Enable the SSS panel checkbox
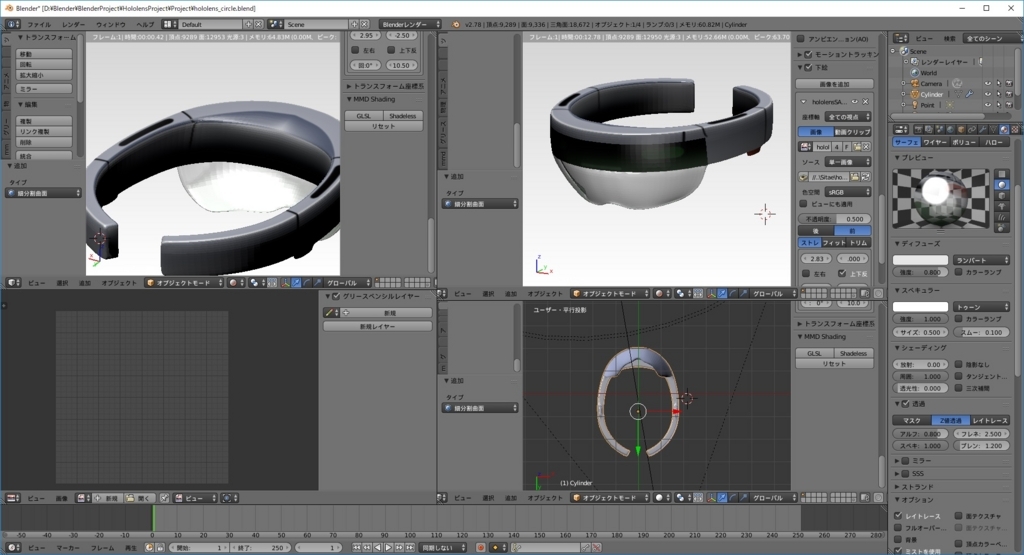The image size is (1024, 555). pos(906,473)
